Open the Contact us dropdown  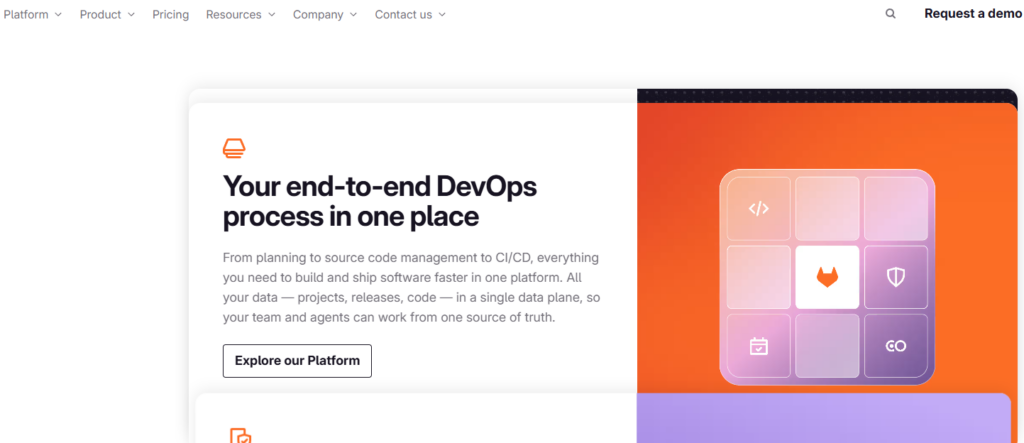(410, 14)
